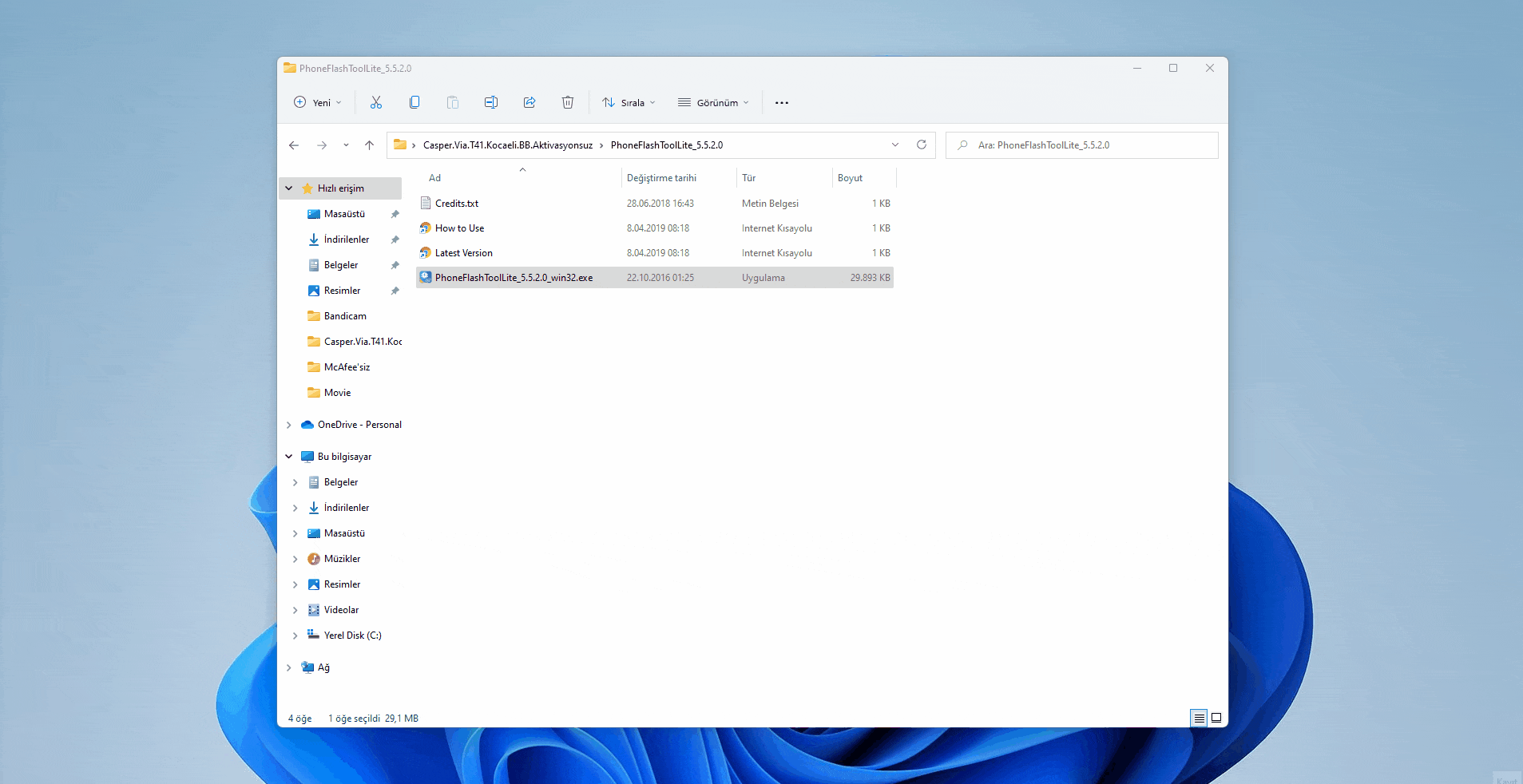1523x784 pixels.
Task: Open the Bandicam folder in sidebar
Action: [345, 316]
